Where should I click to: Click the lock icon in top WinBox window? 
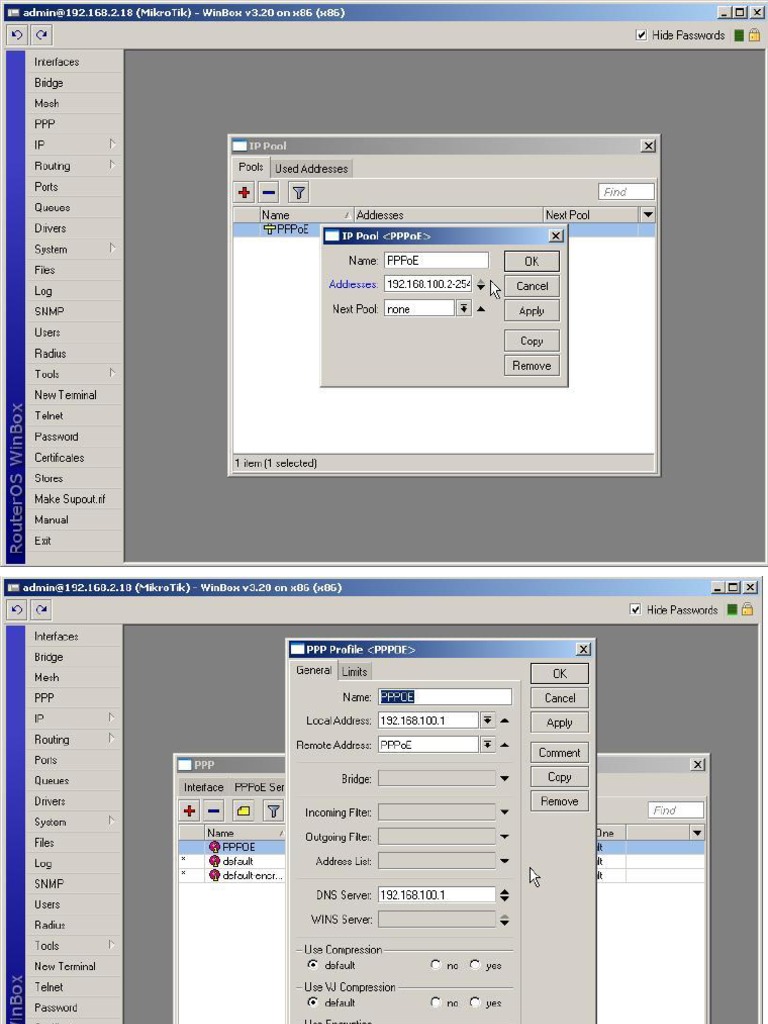point(753,35)
